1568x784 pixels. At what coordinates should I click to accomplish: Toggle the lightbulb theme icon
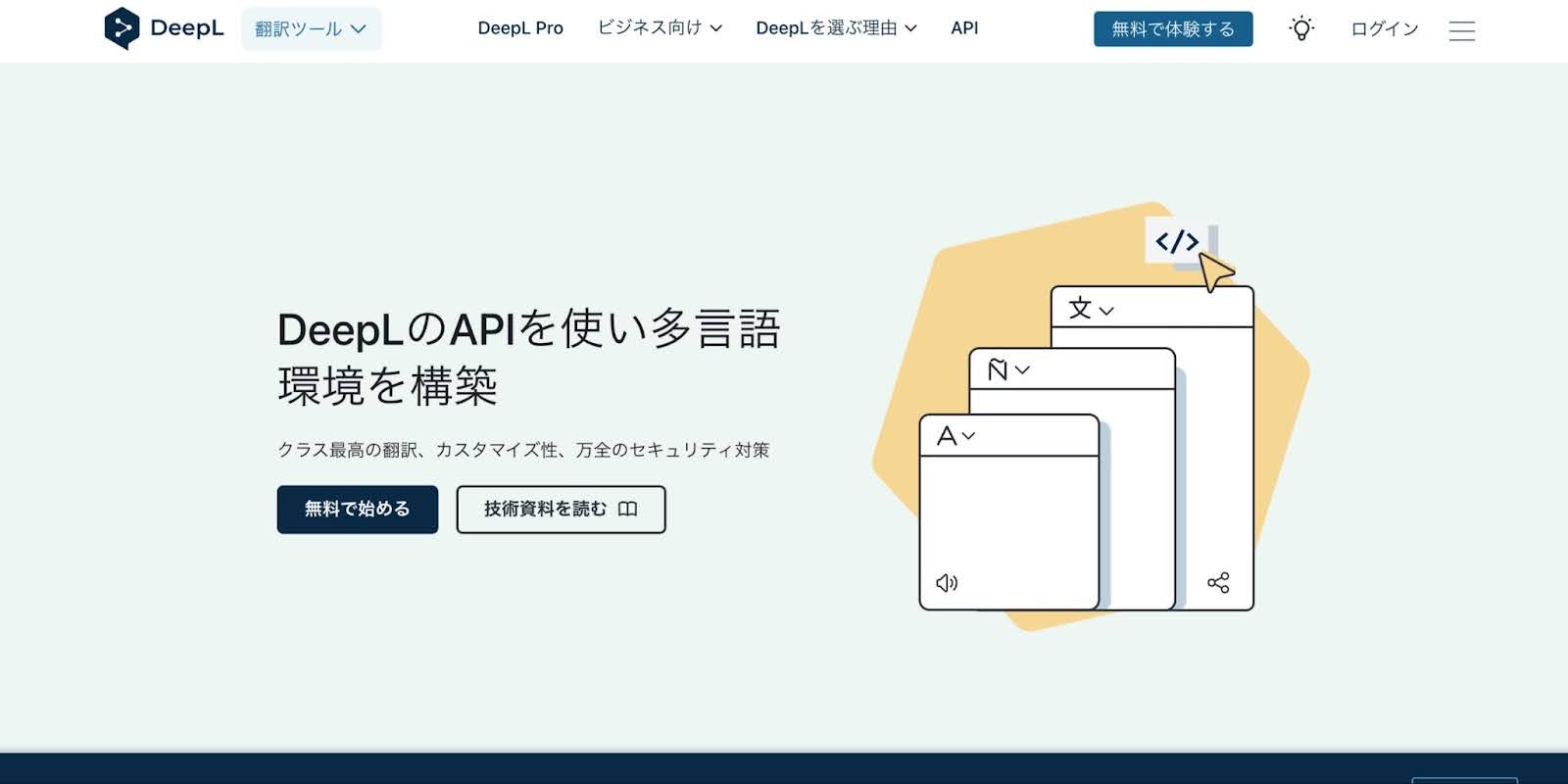click(x=1301, y=28)
